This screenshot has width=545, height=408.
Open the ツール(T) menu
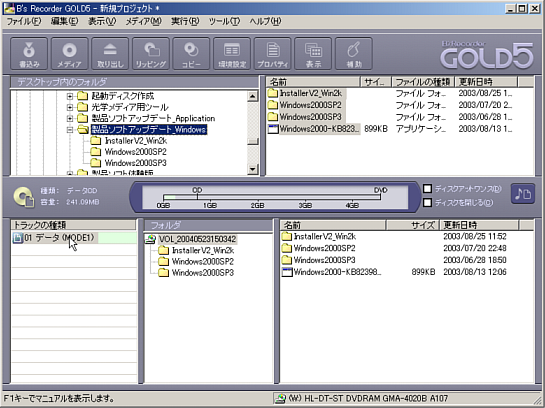coord(224,22)
